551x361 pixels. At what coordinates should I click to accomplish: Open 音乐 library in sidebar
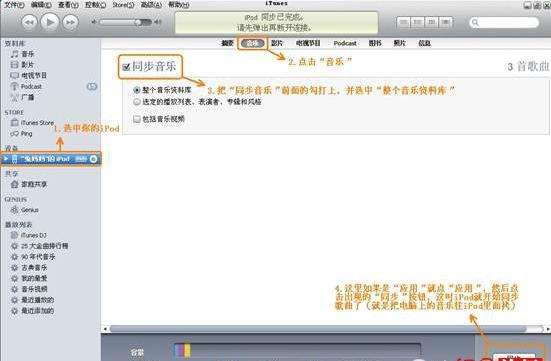(x=23, y=54)
